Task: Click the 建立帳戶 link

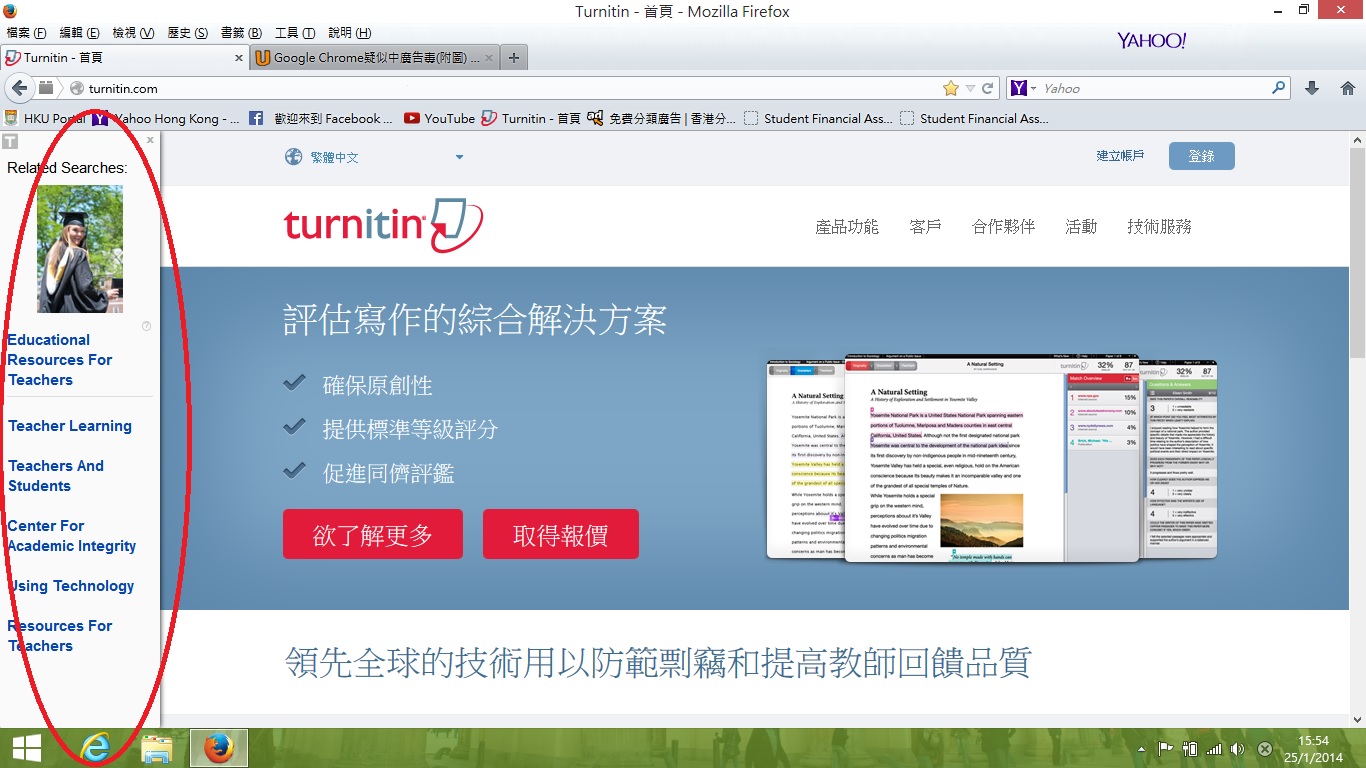Action: click(x=1120, y=156)
